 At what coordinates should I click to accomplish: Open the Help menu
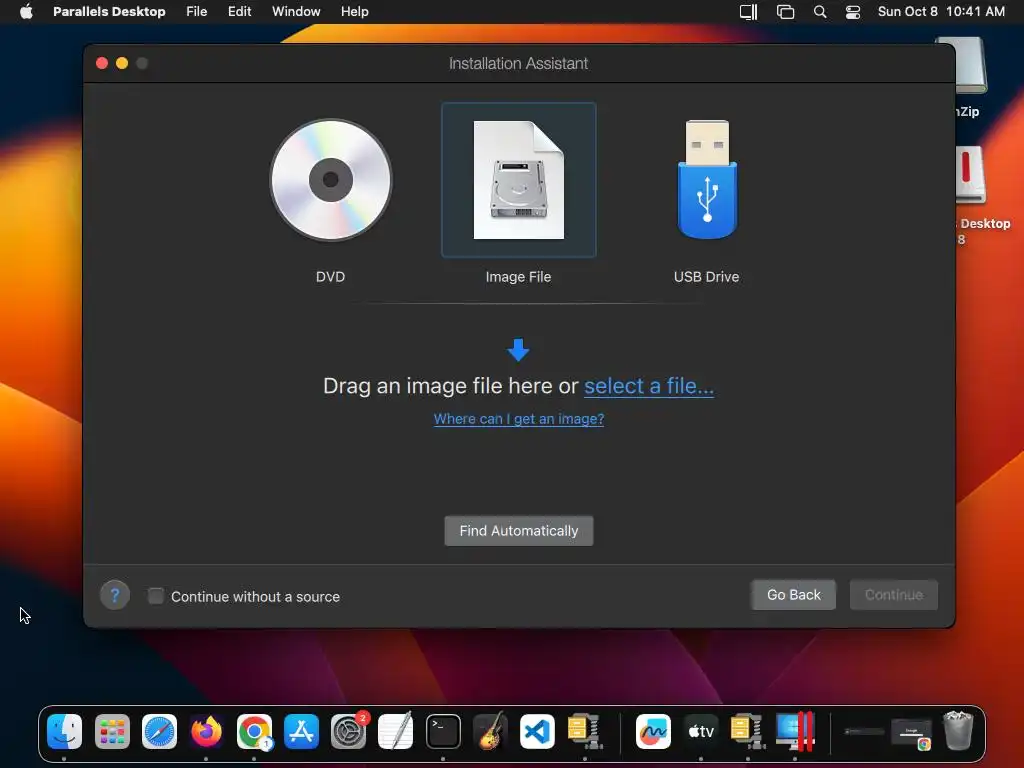click(355, 12)
